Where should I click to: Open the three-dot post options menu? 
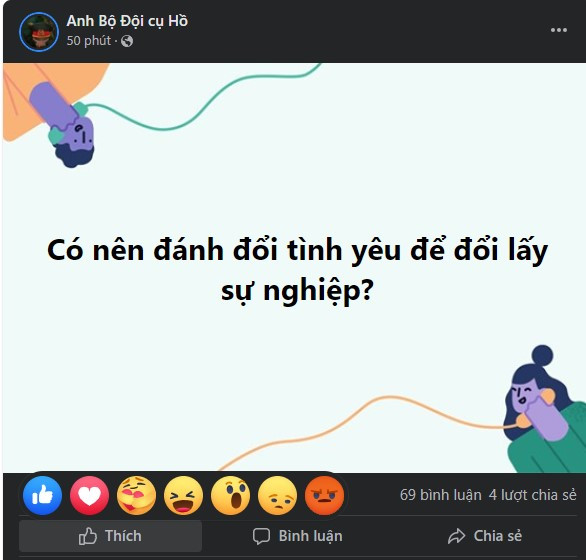559,30
